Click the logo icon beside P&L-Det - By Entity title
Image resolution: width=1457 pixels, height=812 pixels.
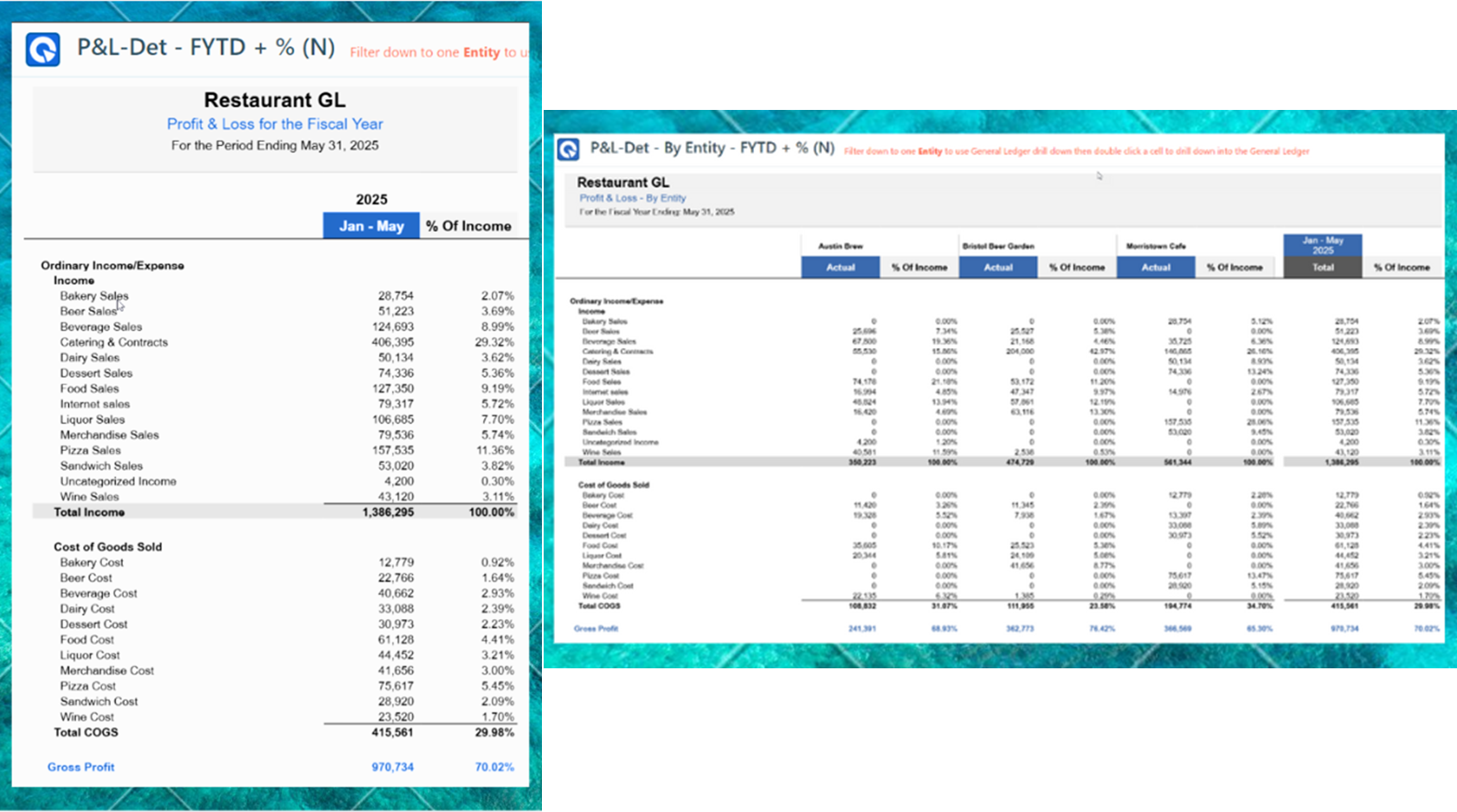pyautogui.click(x=568, y=149)
